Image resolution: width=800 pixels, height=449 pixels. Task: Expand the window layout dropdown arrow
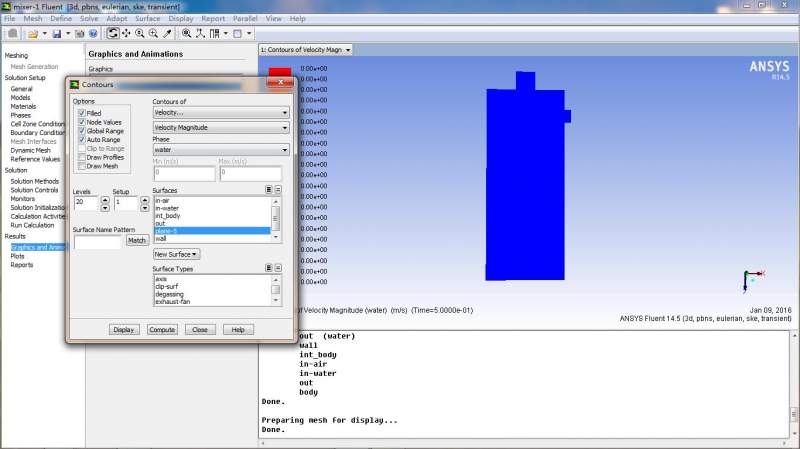(x=226, y=34)
